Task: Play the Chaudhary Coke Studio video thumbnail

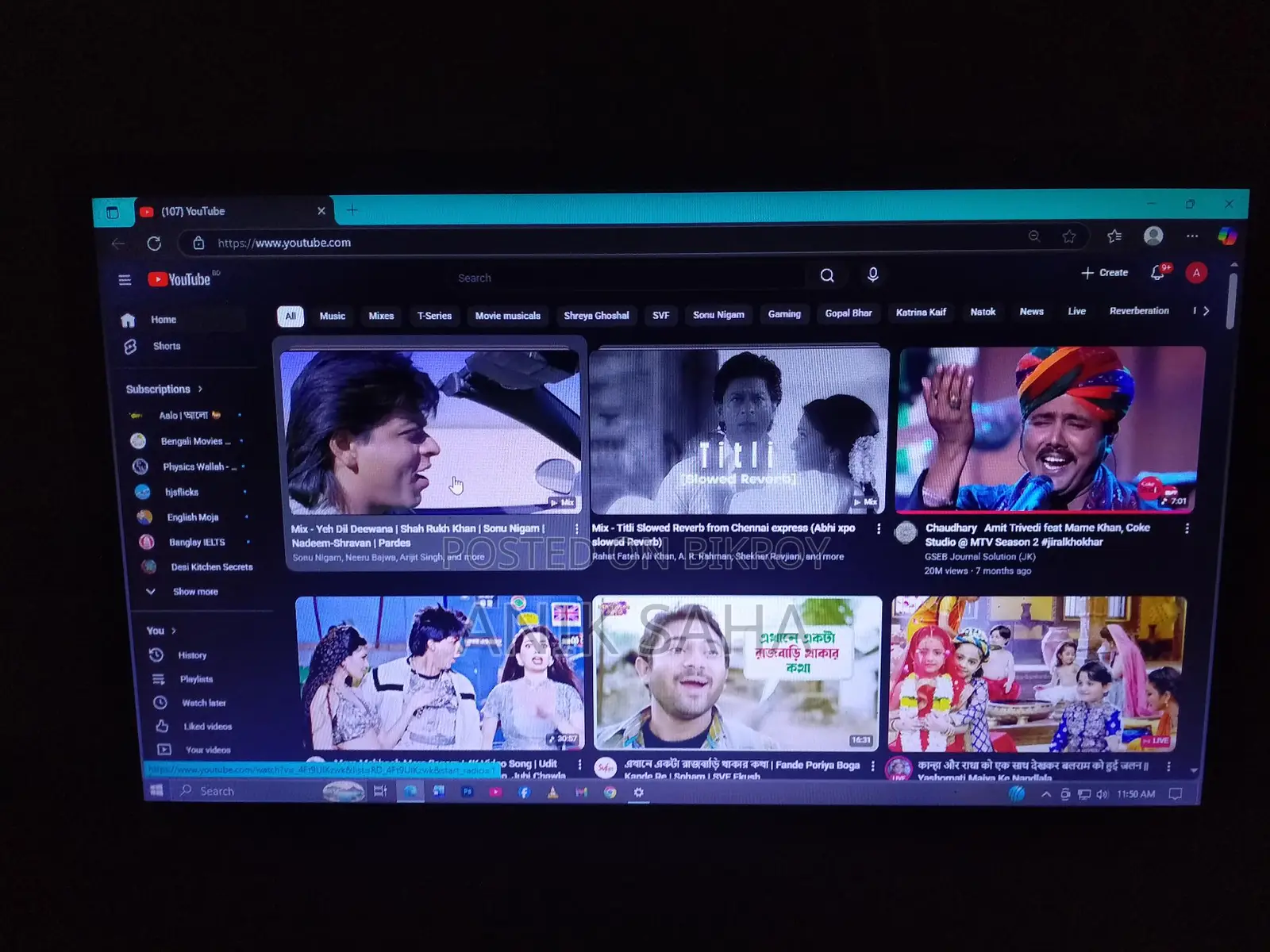Action: point(1050,430)
